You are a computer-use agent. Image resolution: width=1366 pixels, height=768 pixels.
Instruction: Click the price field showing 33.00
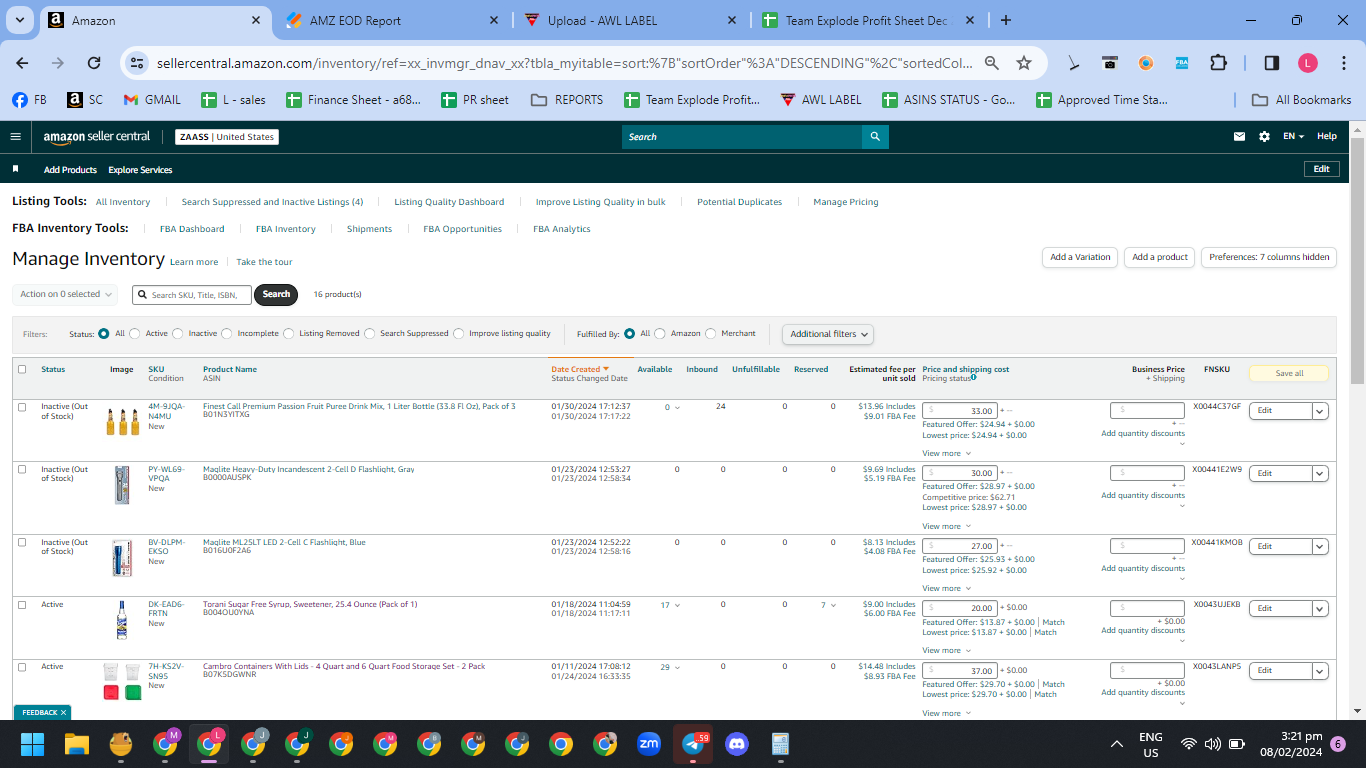(x=959, y=411)
